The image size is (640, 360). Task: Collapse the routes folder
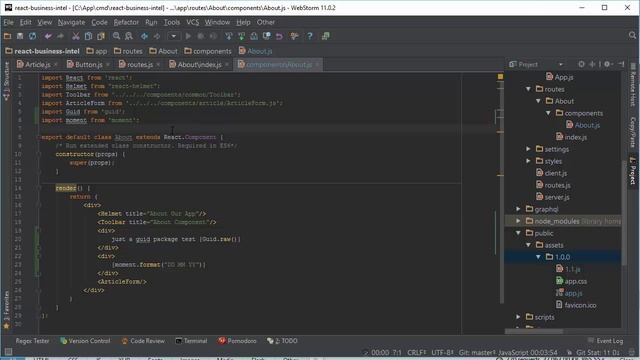tap(529, 89)
